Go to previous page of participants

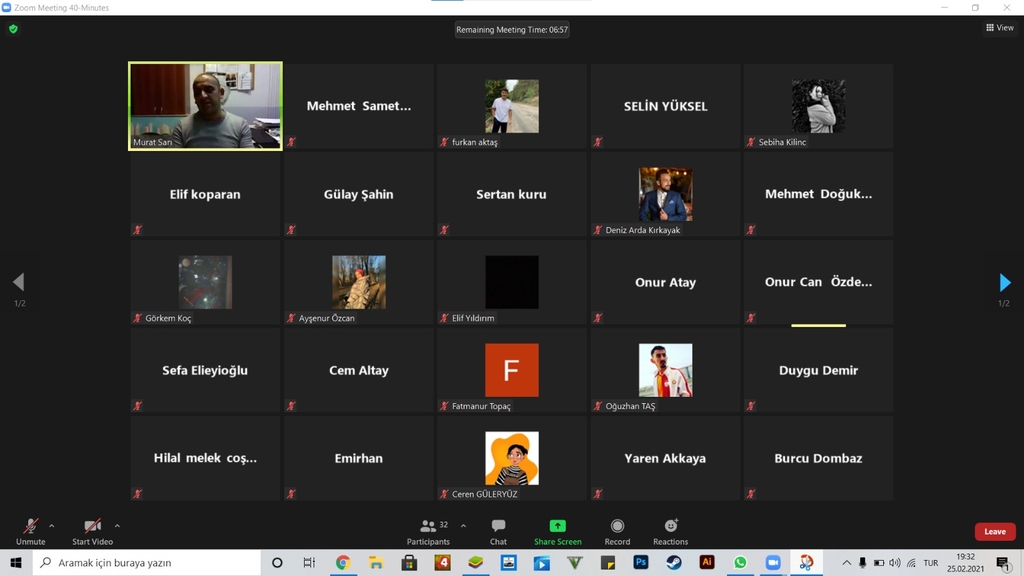pos(18,283)
